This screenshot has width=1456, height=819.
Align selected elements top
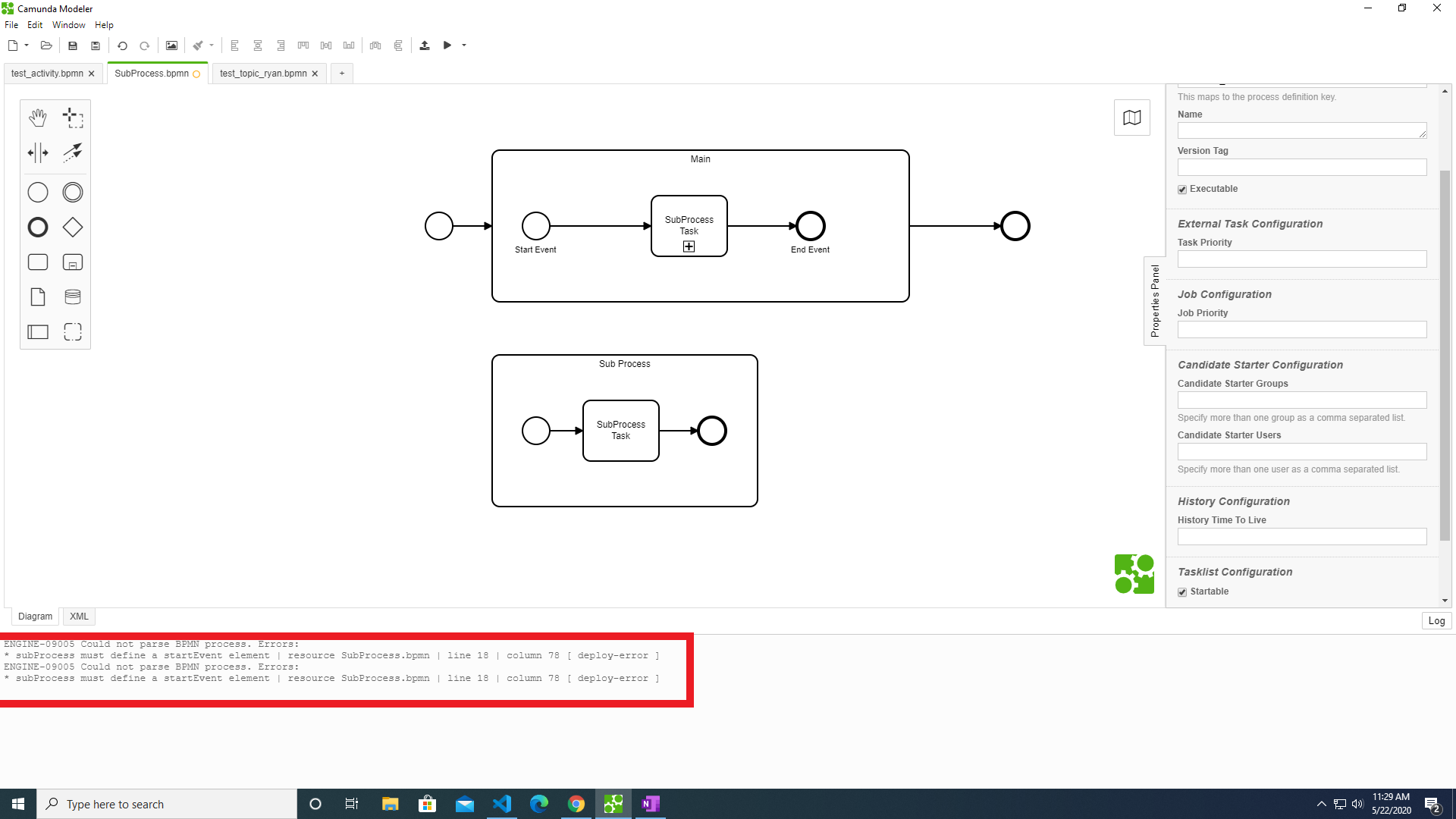[303, 45]
